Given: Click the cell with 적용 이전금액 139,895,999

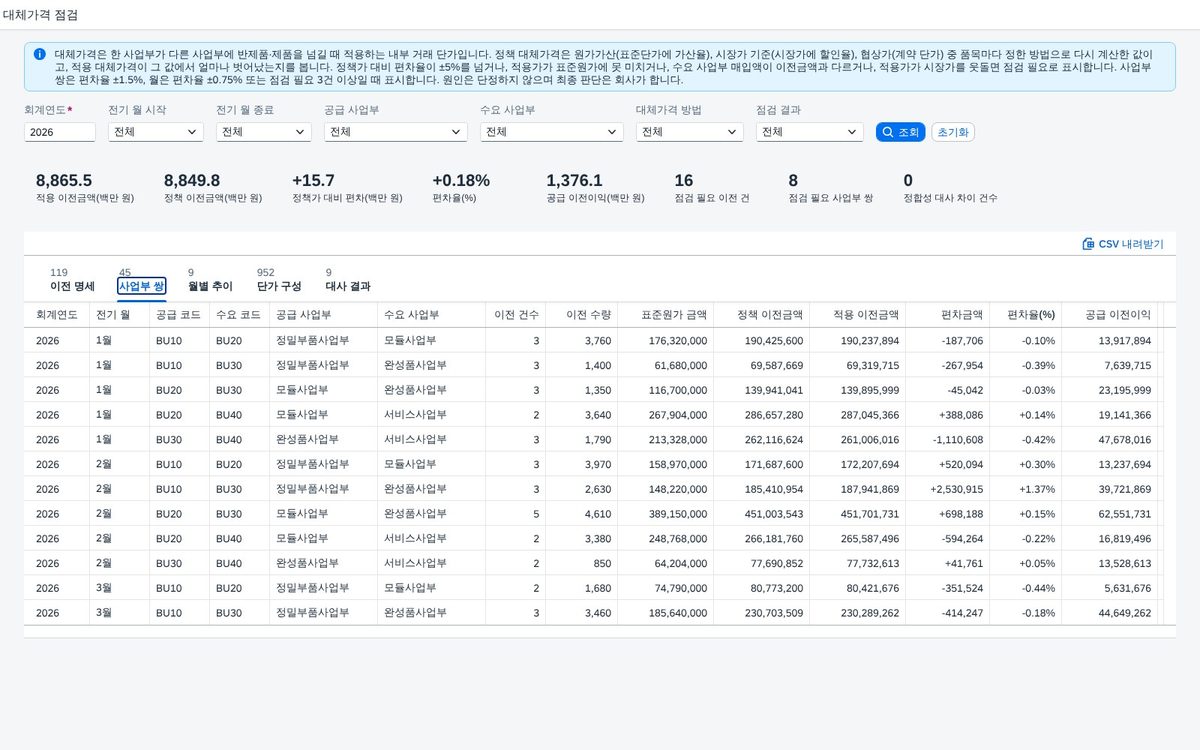Looking at the screenshot, I should click(x=858, y=390).
